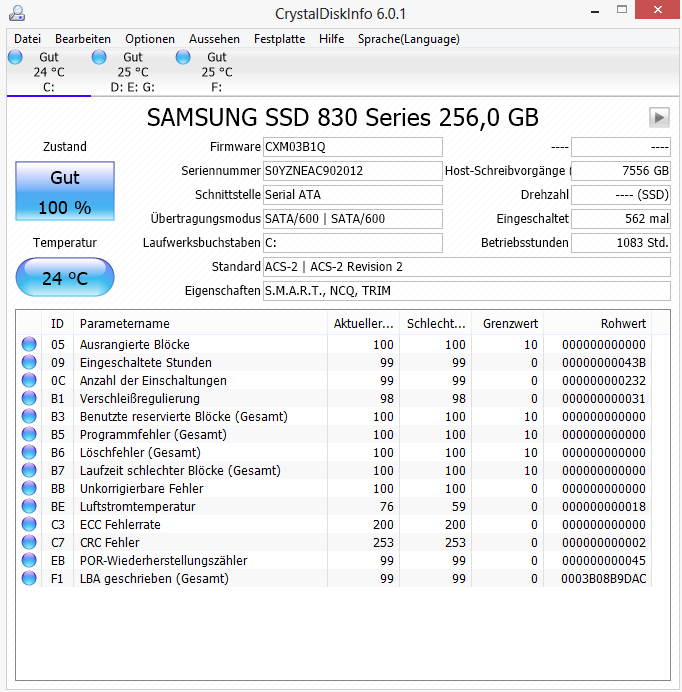Image resolution: width=682 pixels, height=692 pixels.
Task: Select the C: disk tab at 24 °C
Action: click(x=49, y=72)
